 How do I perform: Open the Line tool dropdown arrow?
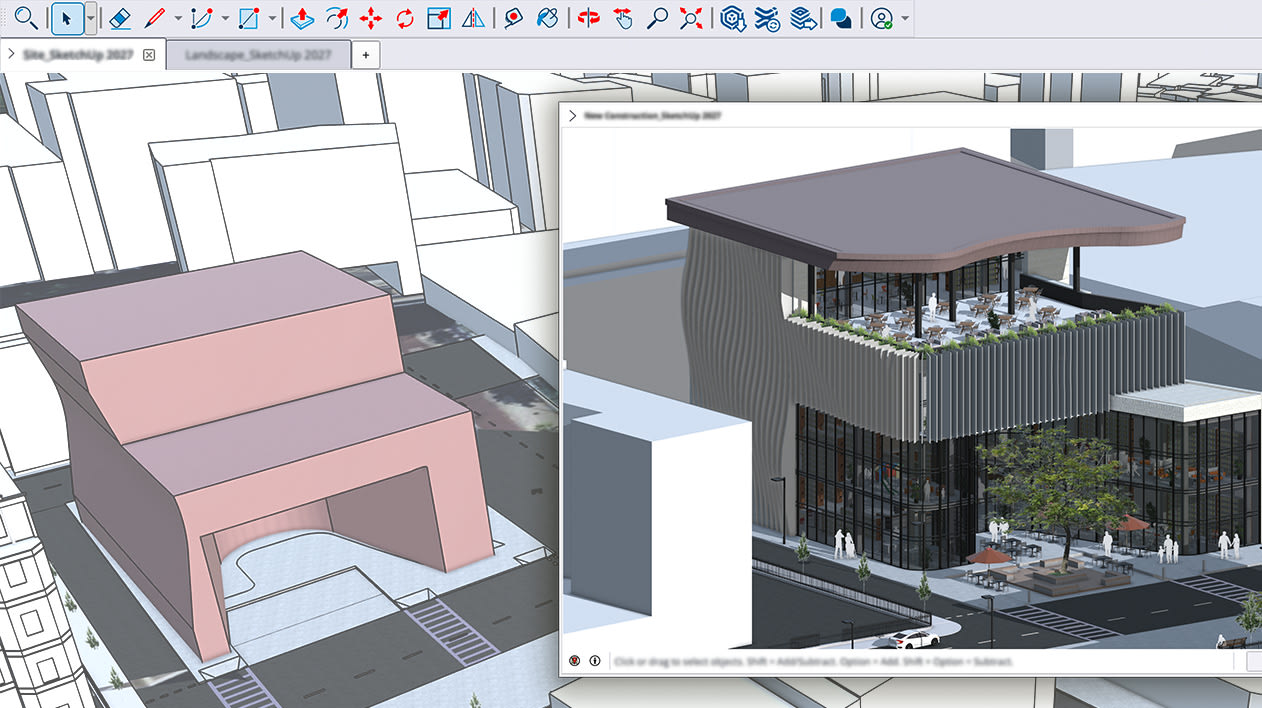[178, 18]
